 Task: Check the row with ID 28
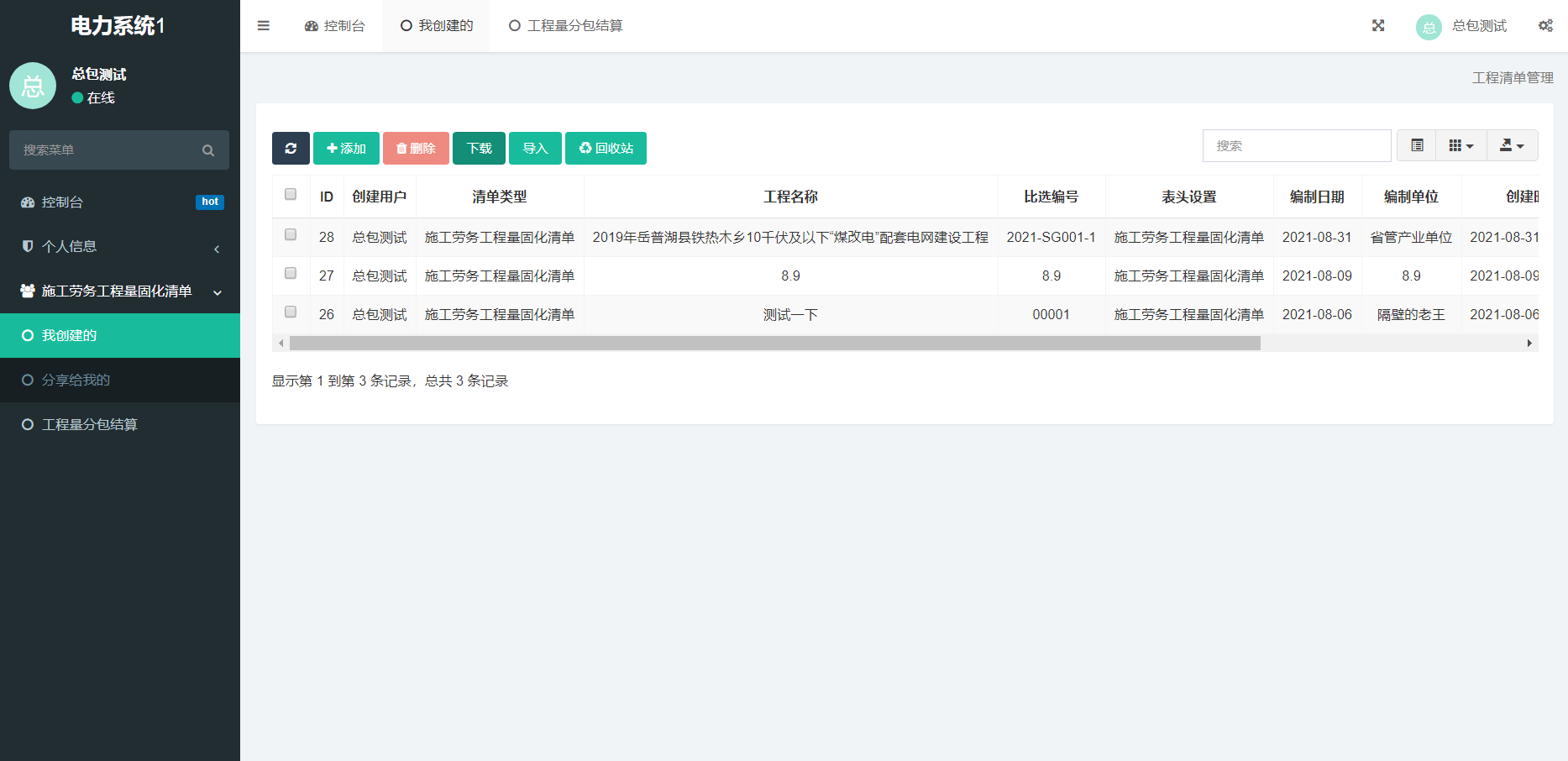point(291,235)
